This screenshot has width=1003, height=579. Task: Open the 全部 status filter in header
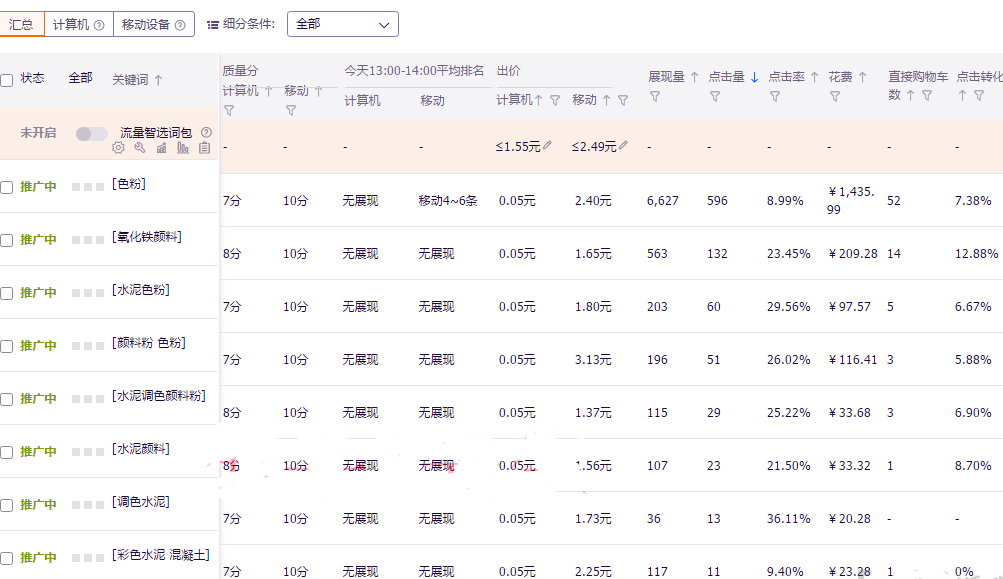81,78
